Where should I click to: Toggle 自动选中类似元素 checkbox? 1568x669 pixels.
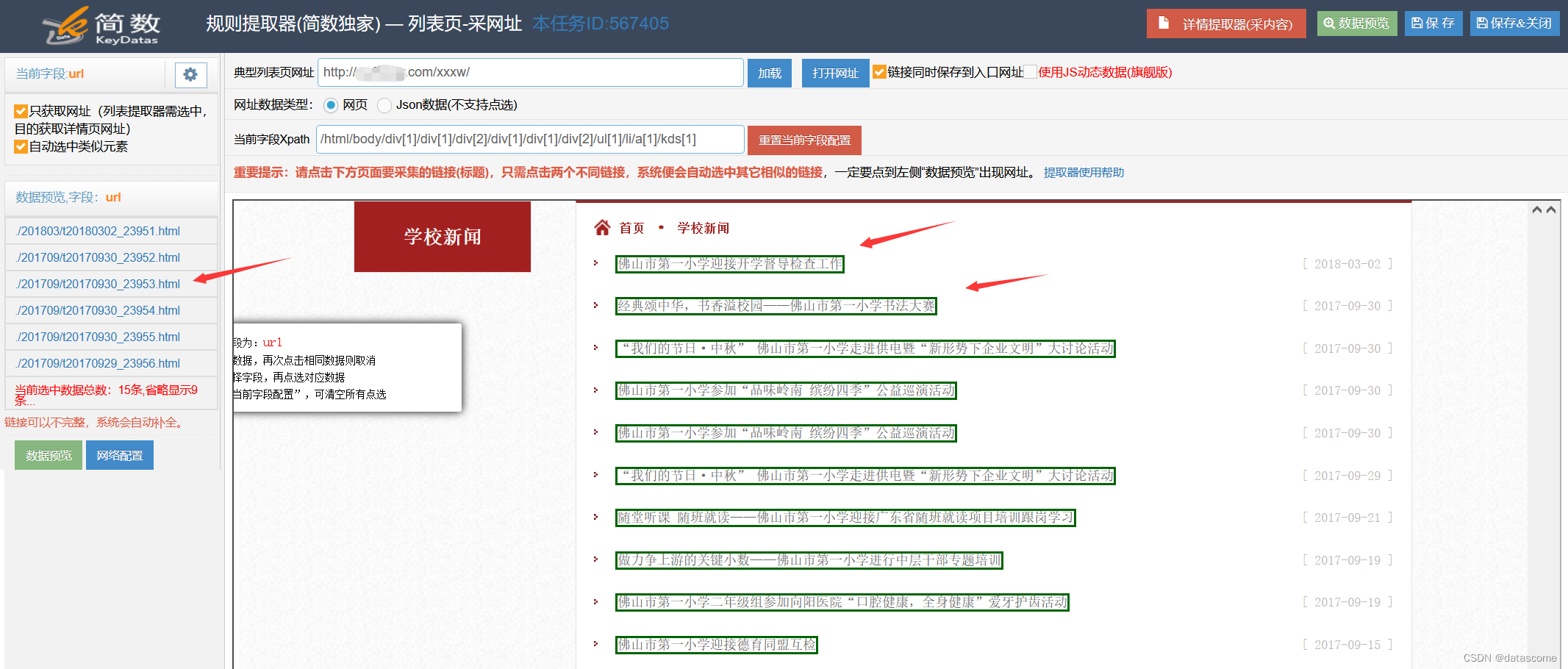coord(21,146)
